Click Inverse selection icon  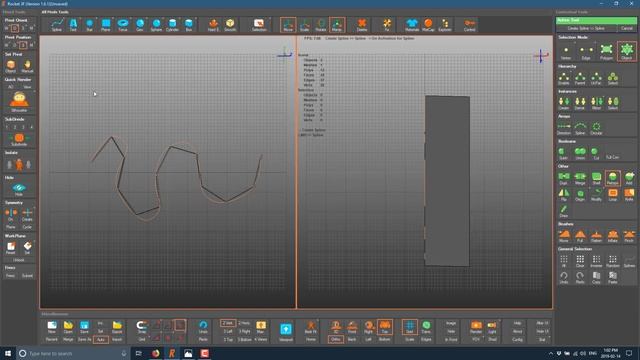pyautogui.click(x=596, y=261)
